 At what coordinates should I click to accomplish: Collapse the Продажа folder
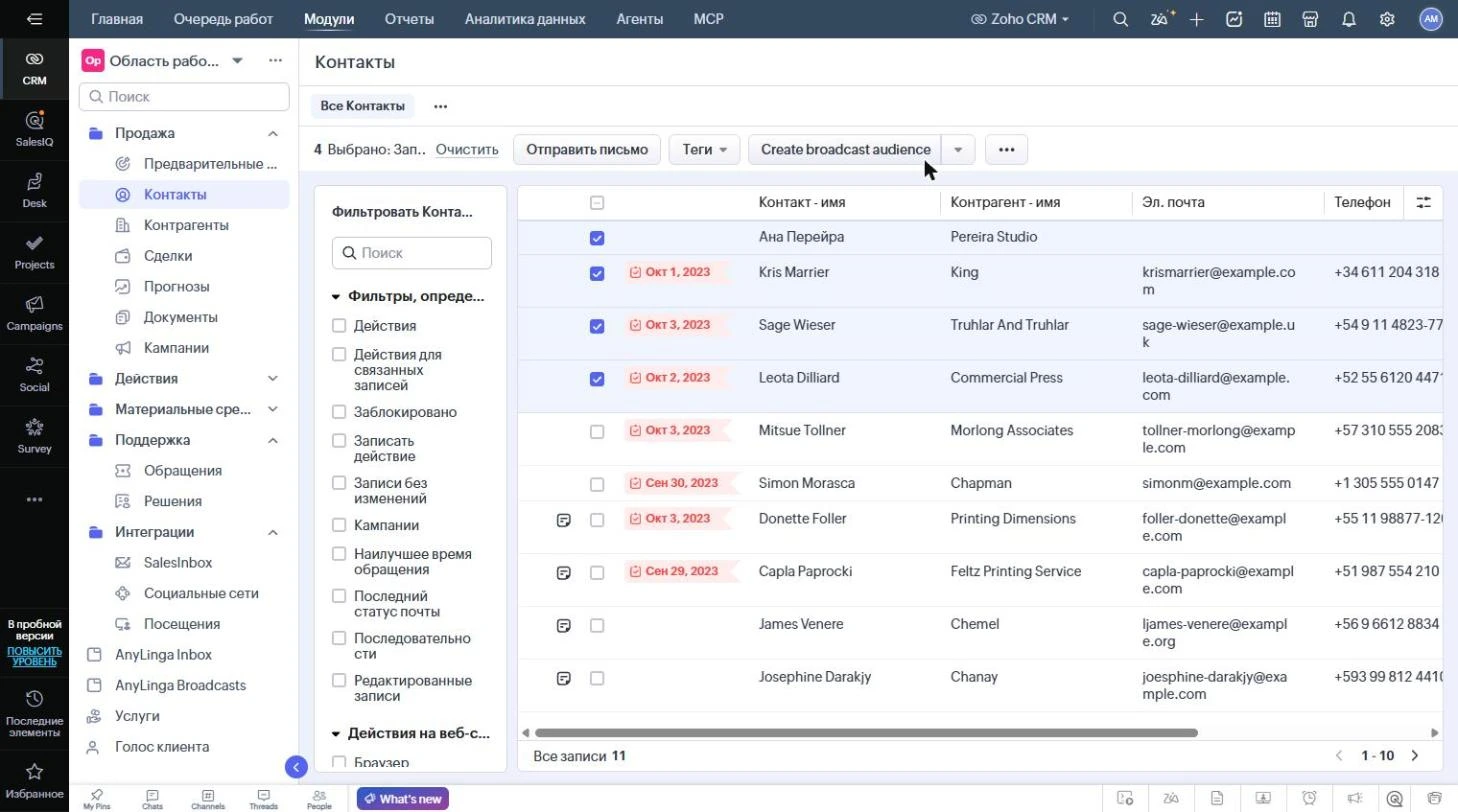(272, 133)
